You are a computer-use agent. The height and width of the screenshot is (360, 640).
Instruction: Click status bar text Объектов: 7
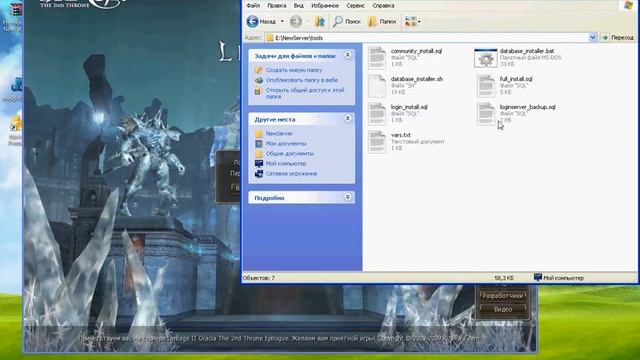pos(259,278)
